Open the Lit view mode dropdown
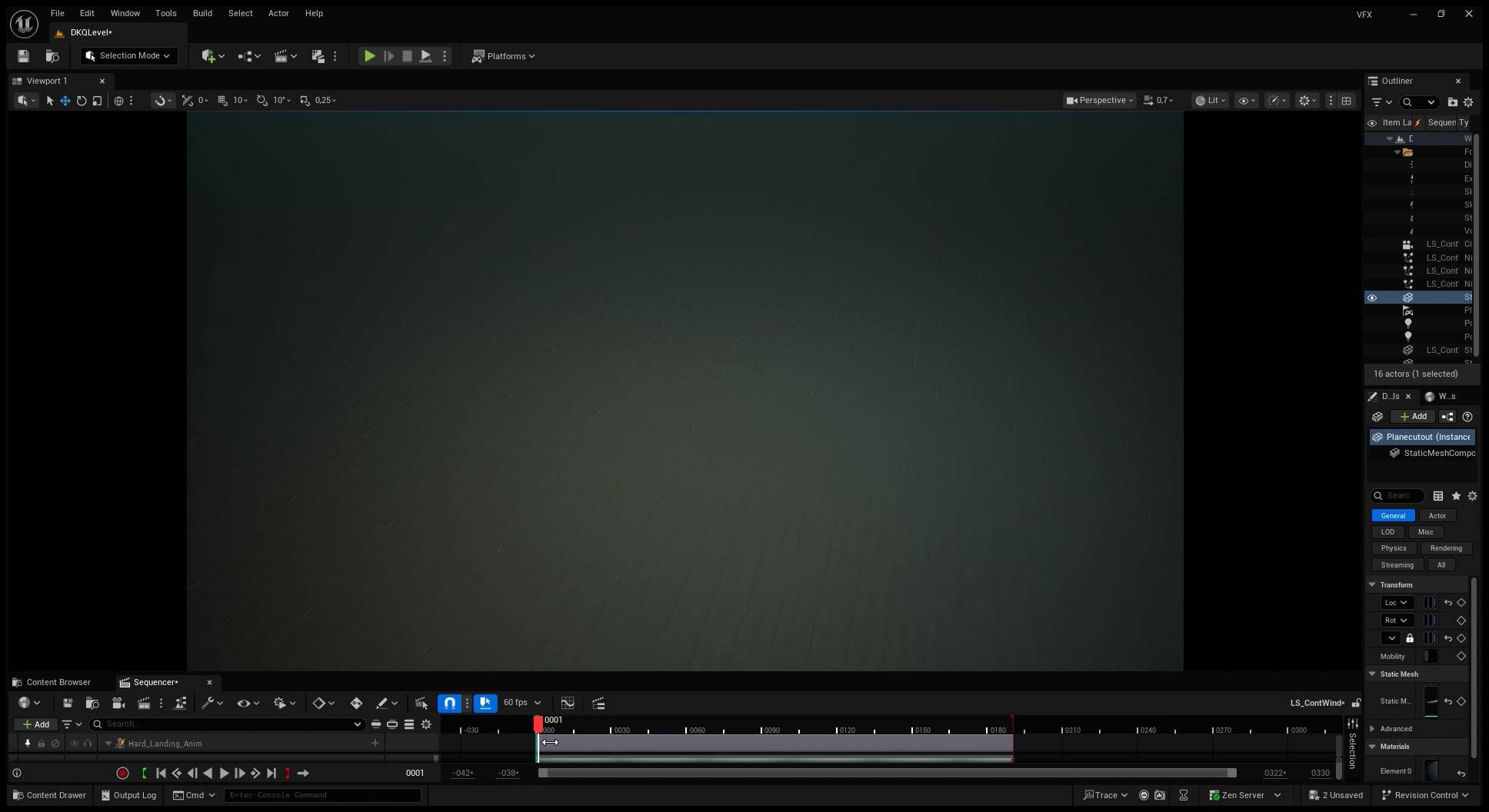Image resolution: width=1489 pixels, height=812 pixels. (x=1210, y=101)
